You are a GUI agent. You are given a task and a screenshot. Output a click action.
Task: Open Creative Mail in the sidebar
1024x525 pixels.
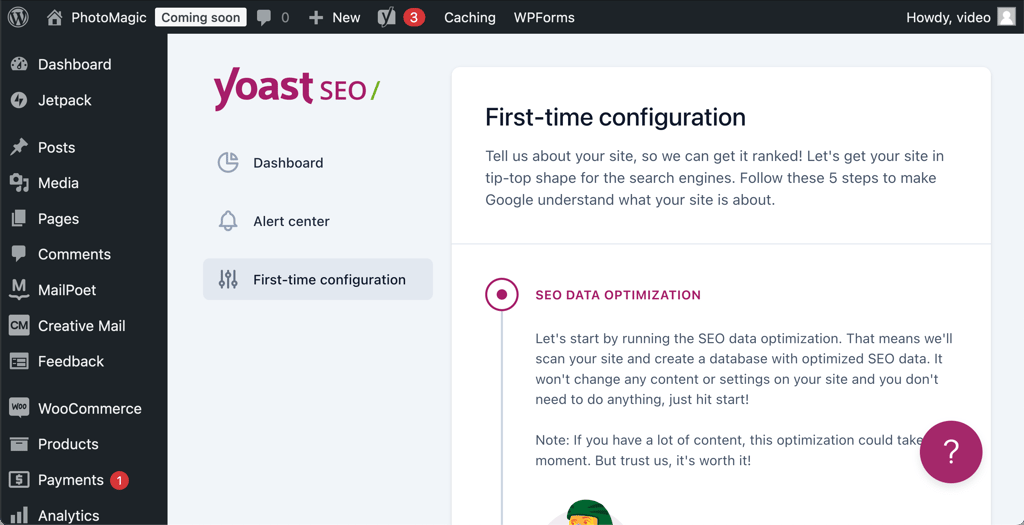point(82,325)
